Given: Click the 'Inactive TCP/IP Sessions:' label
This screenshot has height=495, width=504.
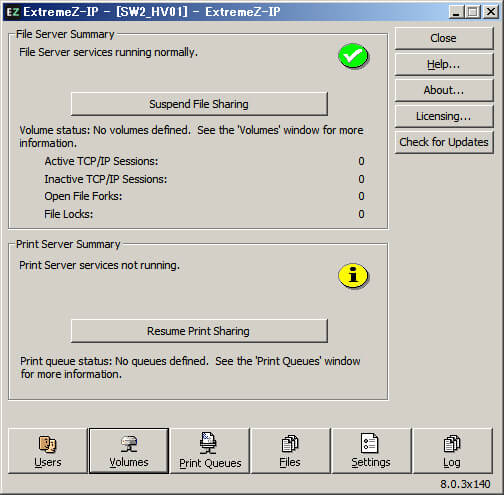Looking at the screenshot, I should point(106,179).
